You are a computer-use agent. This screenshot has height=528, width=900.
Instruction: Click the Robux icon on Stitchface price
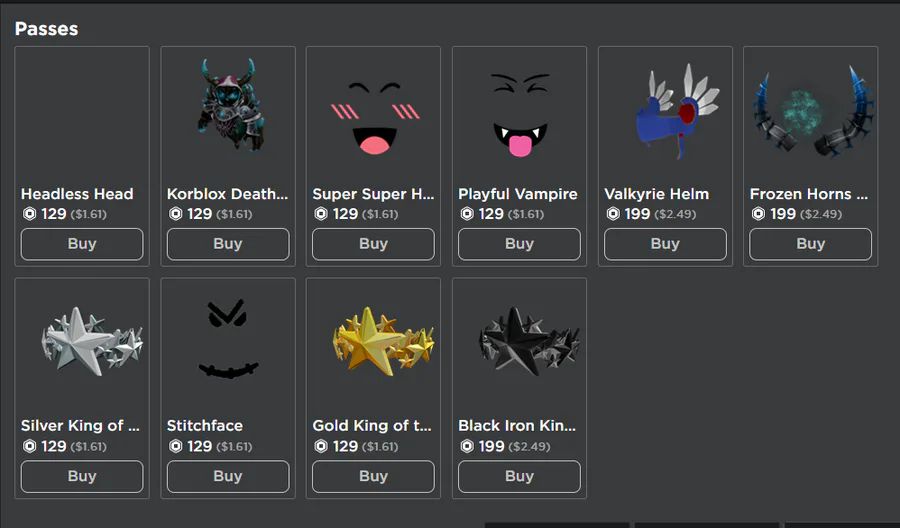tap(175, 446)
